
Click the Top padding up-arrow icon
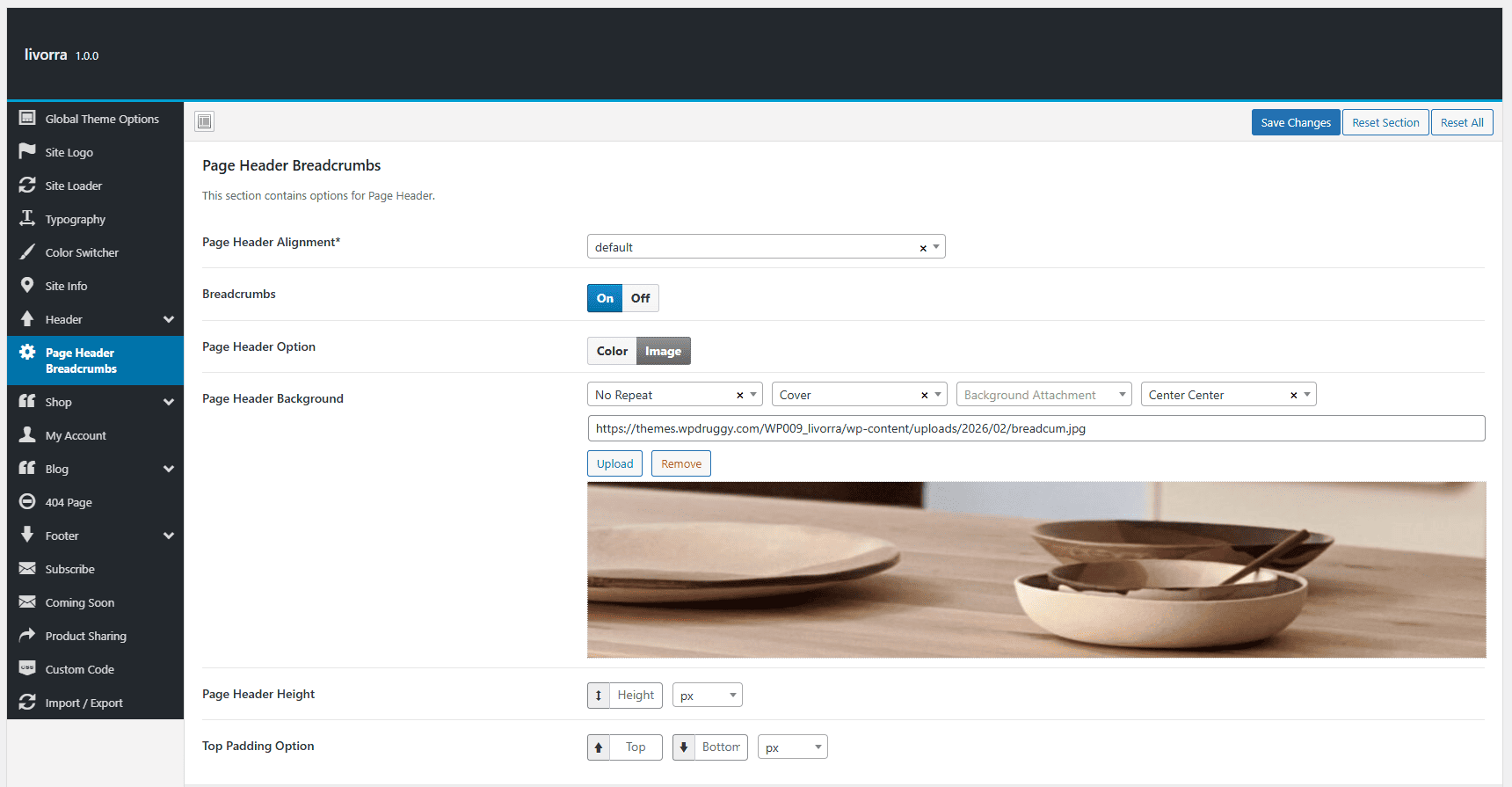pyautogui.click(x=599, y=747)
